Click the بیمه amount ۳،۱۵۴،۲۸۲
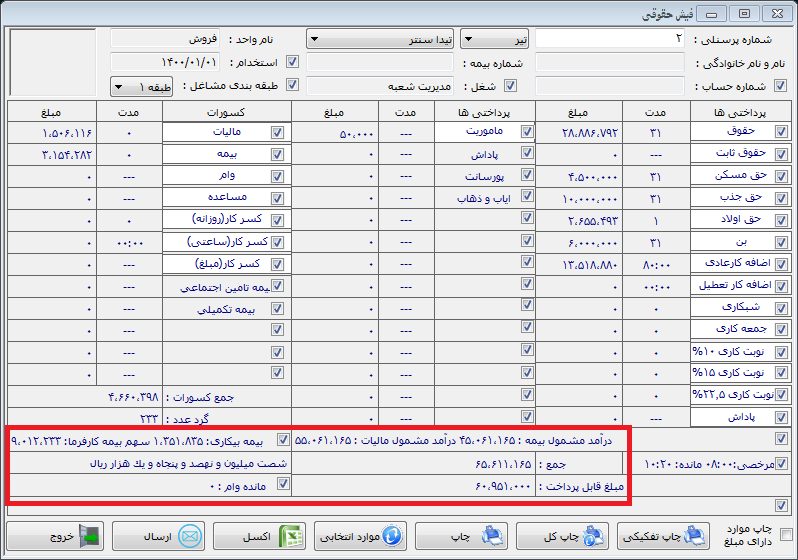The height and width of the screenshot is (560, 798). (x=67, y=155)
